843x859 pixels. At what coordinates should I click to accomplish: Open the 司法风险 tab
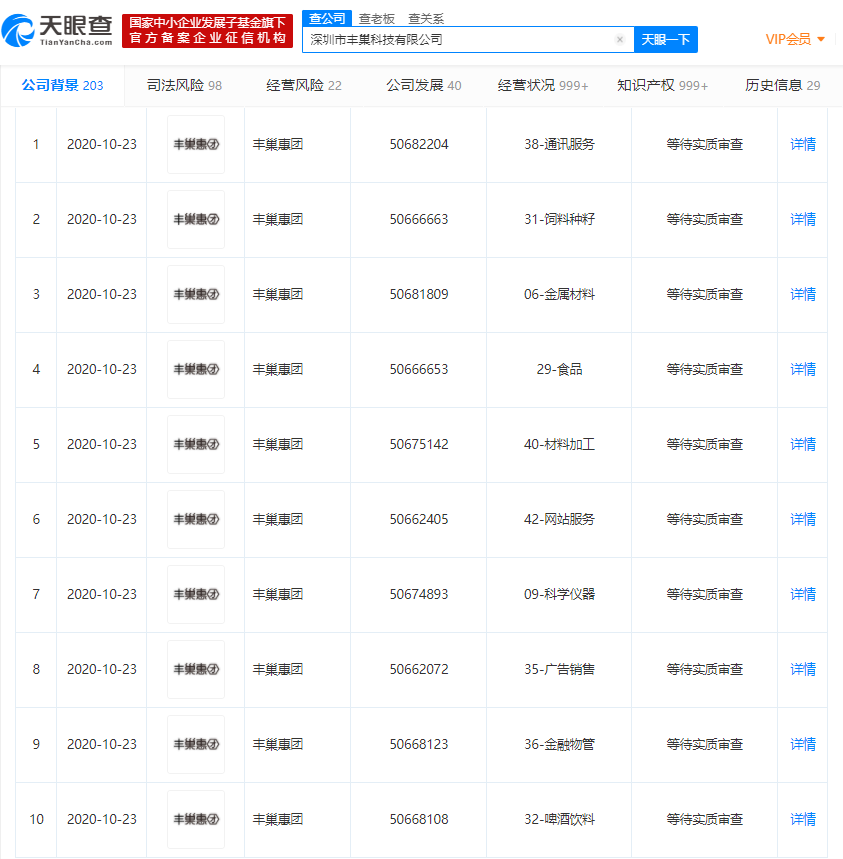click(x=184, y=85)
